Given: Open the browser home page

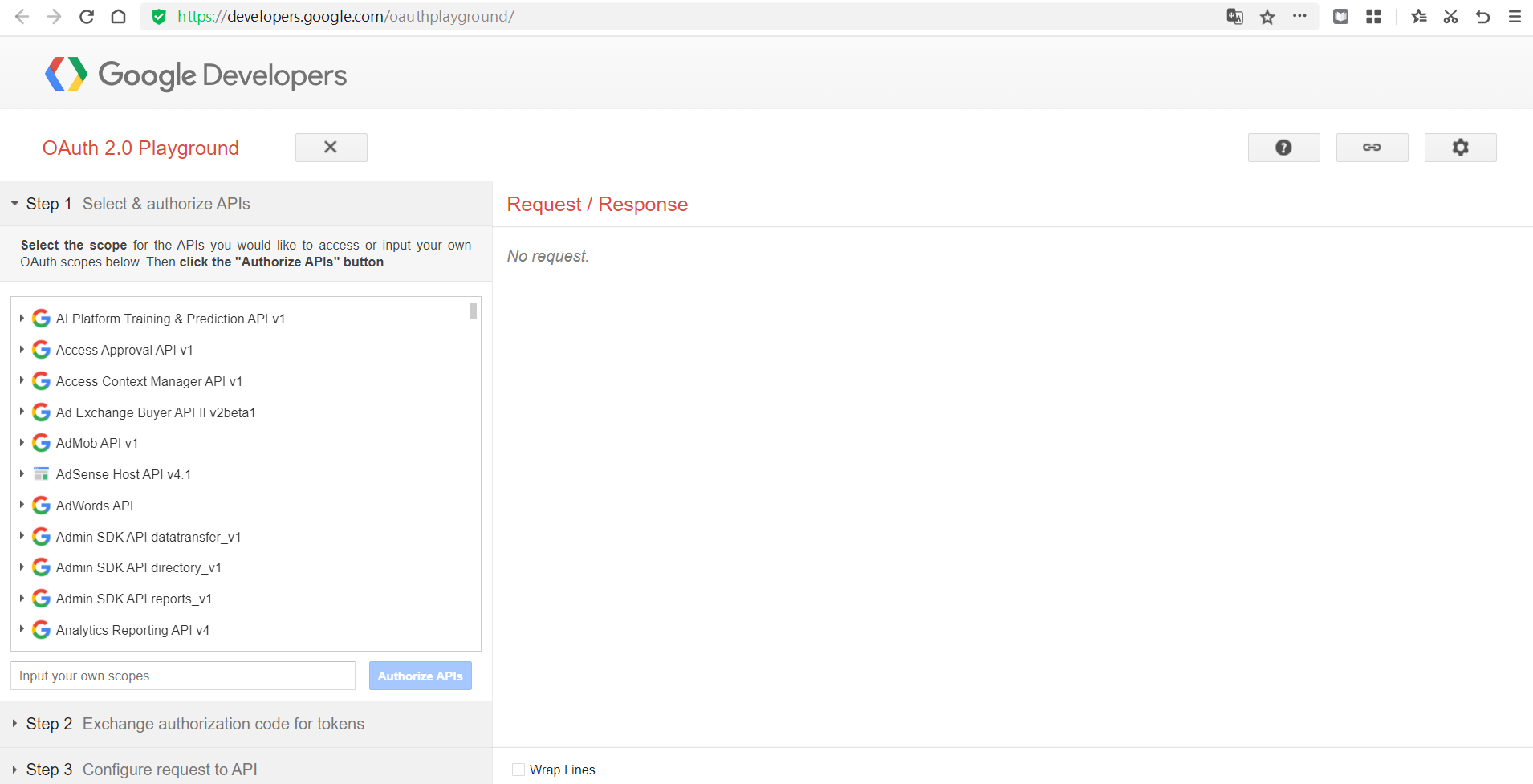Looking at the screenshot, I should point(119,16).
